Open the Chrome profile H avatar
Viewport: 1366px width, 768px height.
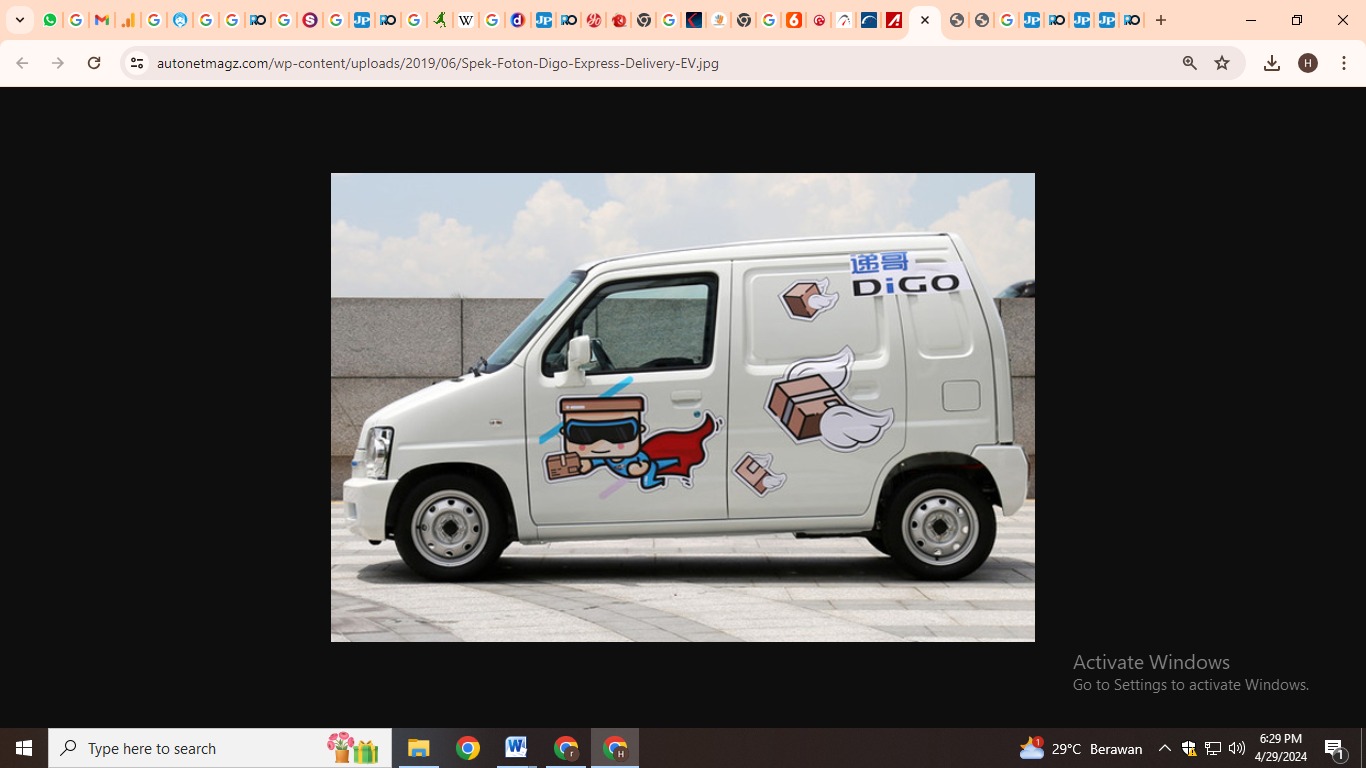1308,63
